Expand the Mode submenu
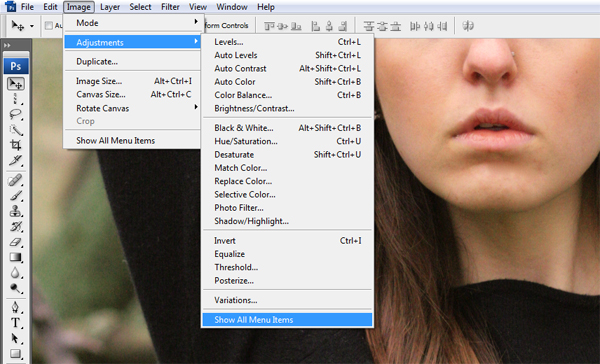Viewport: 600px width, 364px height. coord(132,23)
